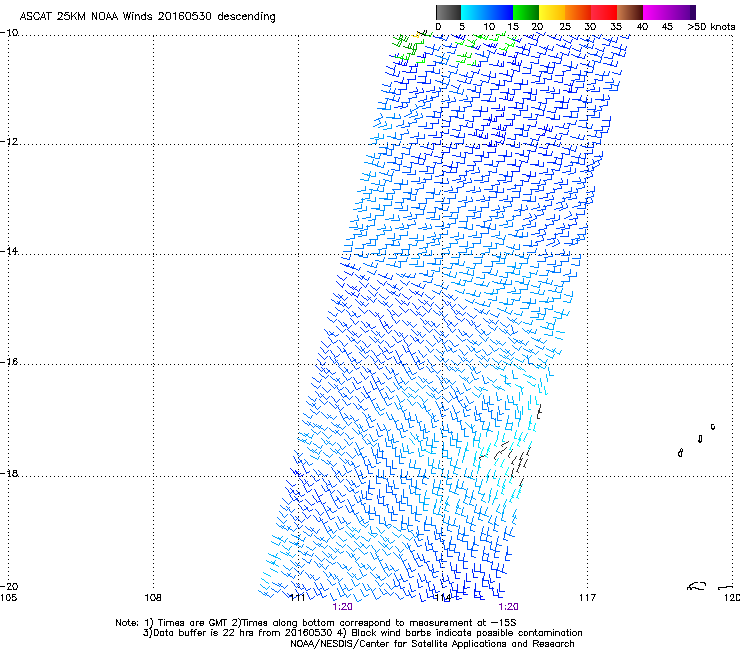Click the ">50 knots" legend label
The height and width of the screenshot is (650, 740).
coord(711,27)
